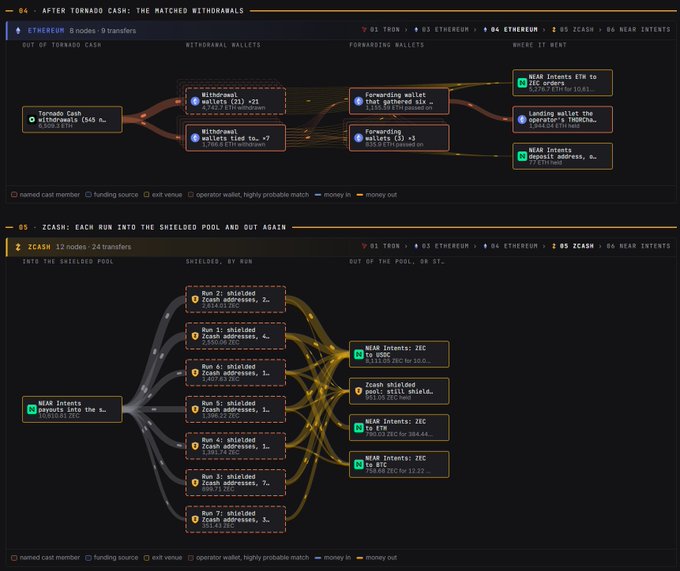The height and width of the screenshot is (571, 680).
Task: Select '05 ZCASH' in the Zcash panel breadcrumb
Action: coord(572,246)
